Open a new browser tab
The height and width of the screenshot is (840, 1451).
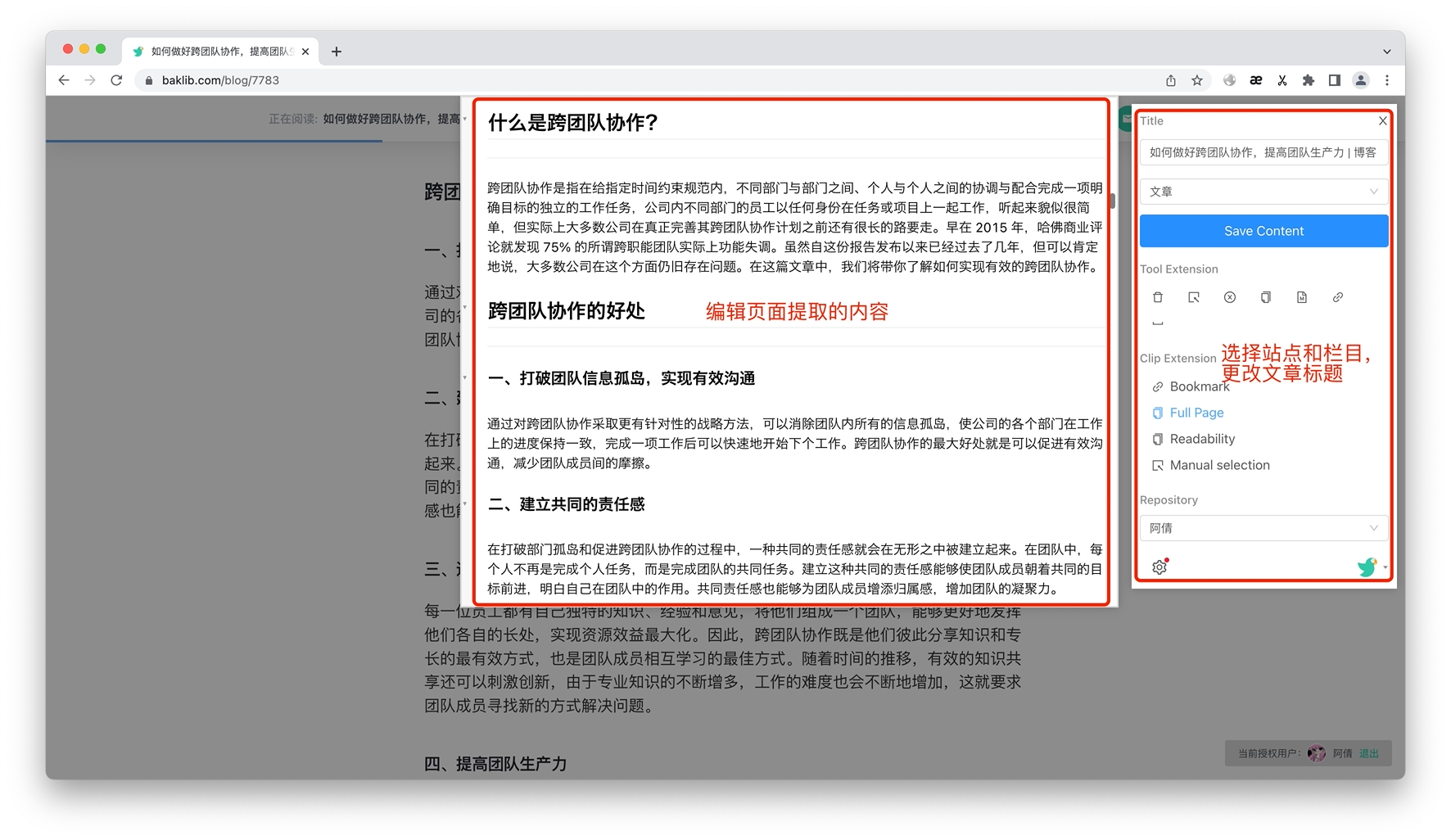336,52
